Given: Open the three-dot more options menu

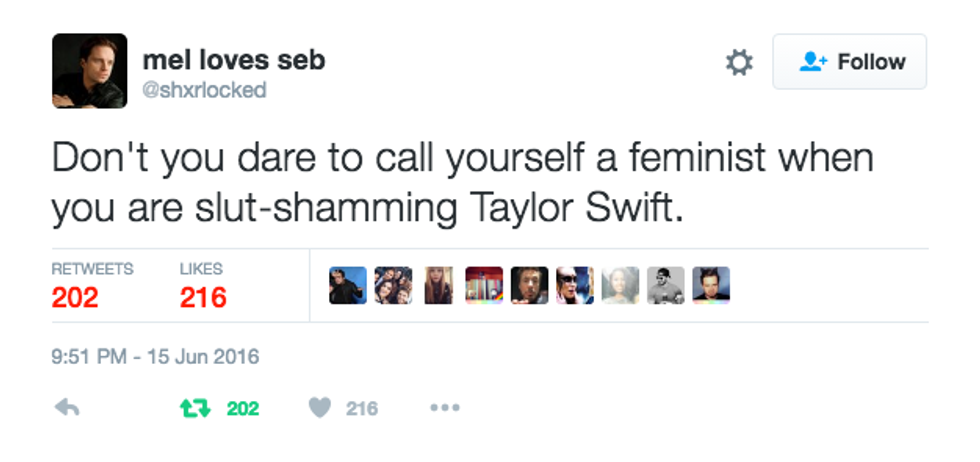Looking at the screenshot, I should point(444,409).
